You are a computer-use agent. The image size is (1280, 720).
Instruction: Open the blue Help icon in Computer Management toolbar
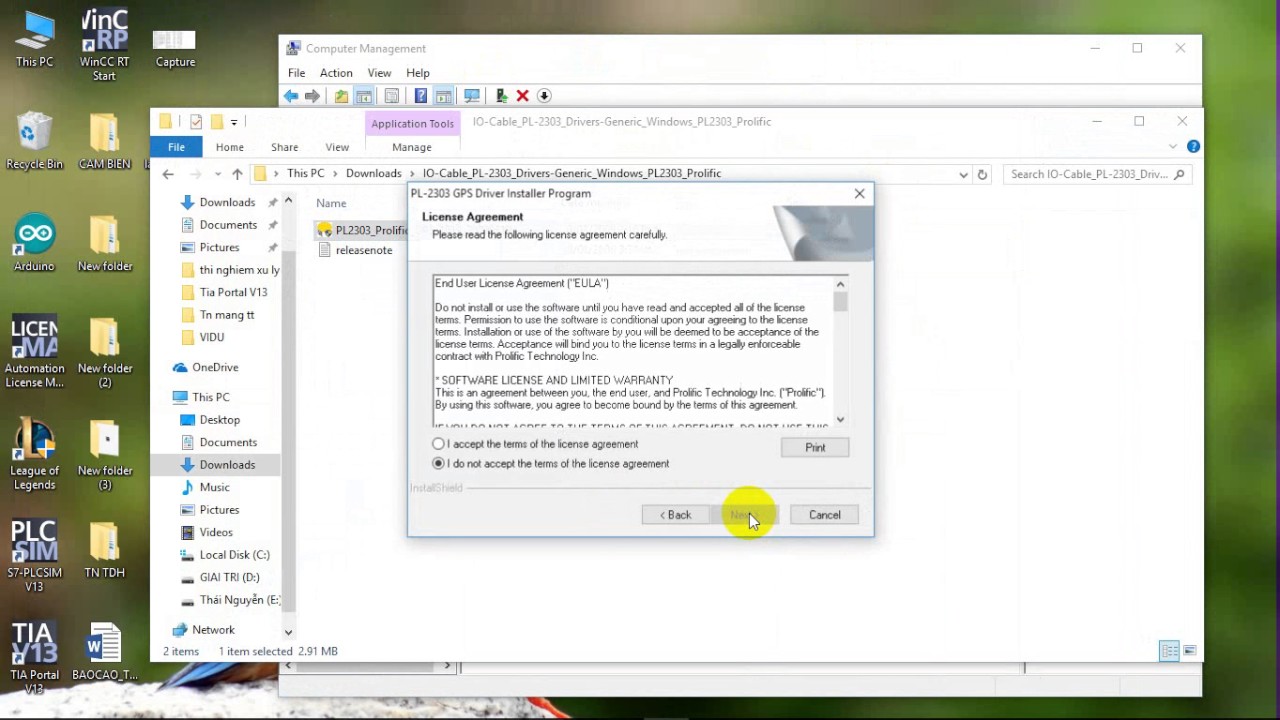(421, 96)
